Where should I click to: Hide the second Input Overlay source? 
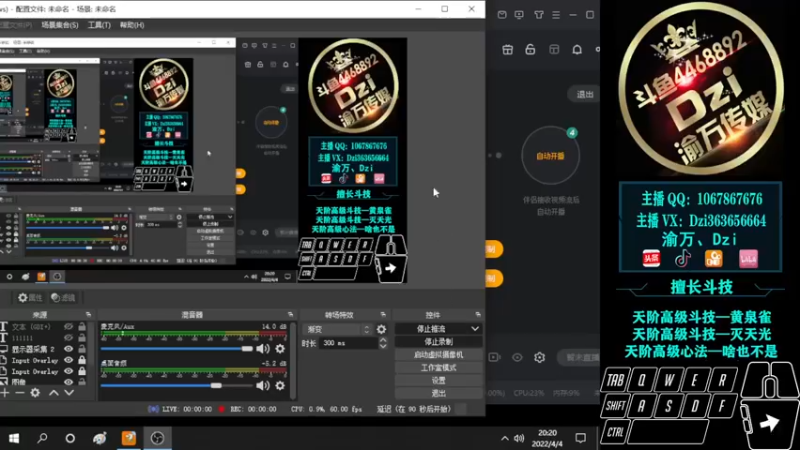[x=68, y=371]
